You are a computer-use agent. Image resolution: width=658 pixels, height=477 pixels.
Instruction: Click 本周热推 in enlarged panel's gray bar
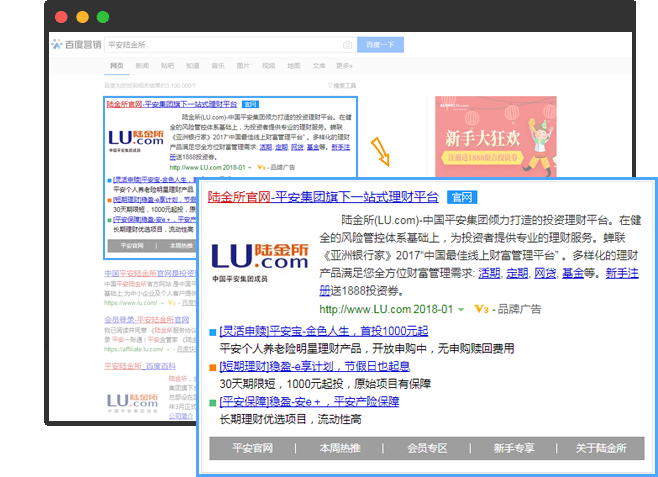pyautogui.click(x=340, y=448)
